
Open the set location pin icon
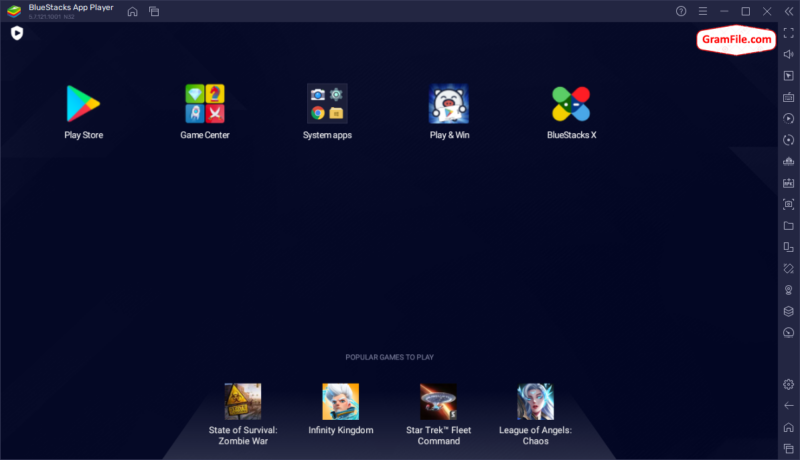789,290
